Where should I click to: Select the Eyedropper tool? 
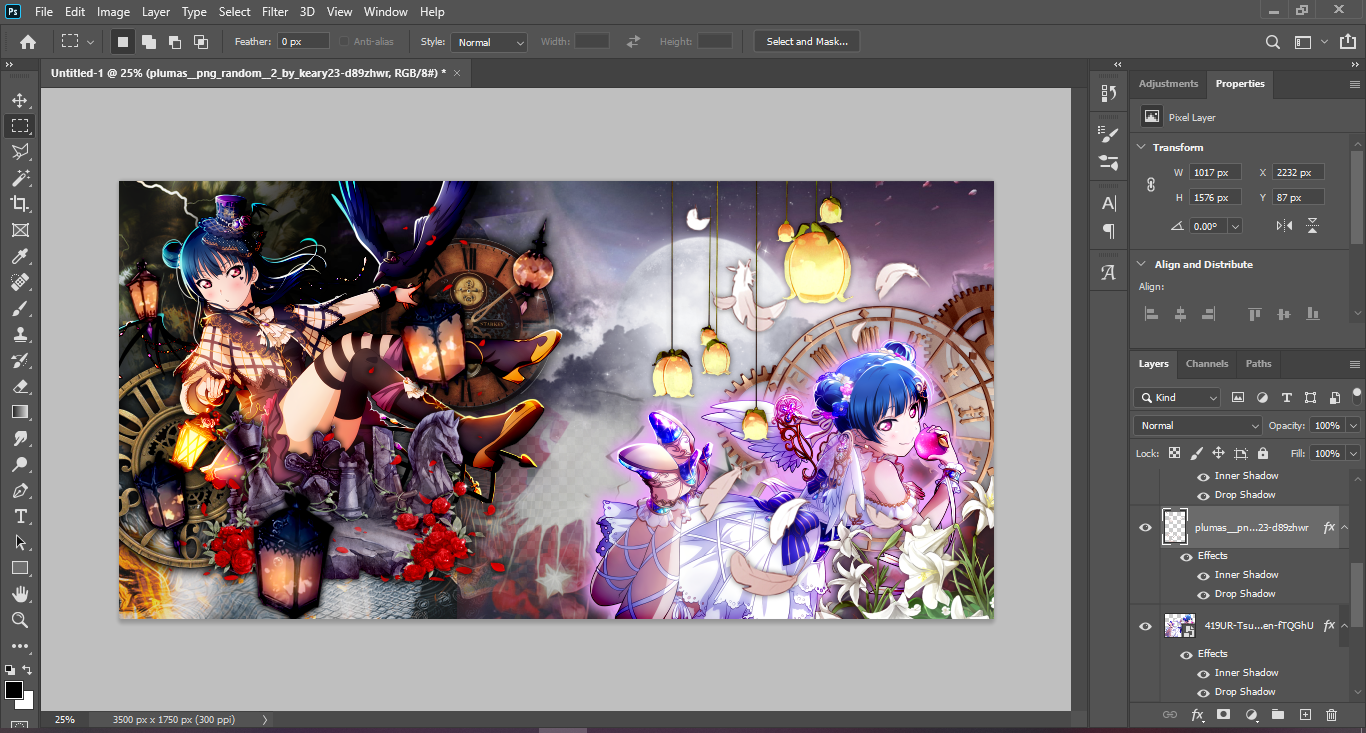pos(19,256)
